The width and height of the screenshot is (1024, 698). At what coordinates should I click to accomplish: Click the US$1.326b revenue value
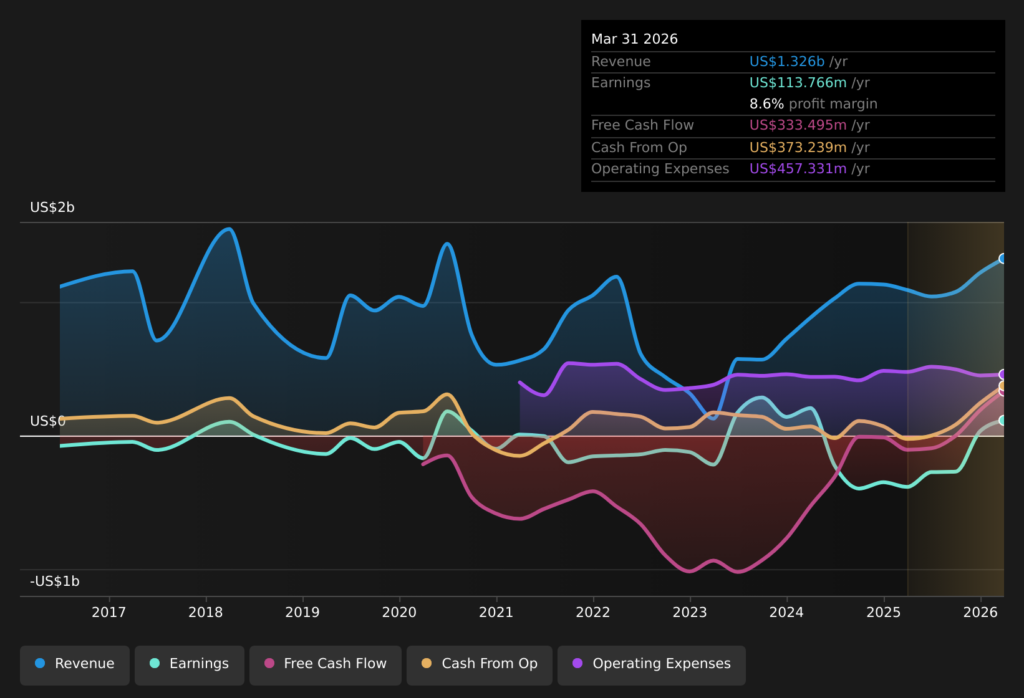(787, 61)
